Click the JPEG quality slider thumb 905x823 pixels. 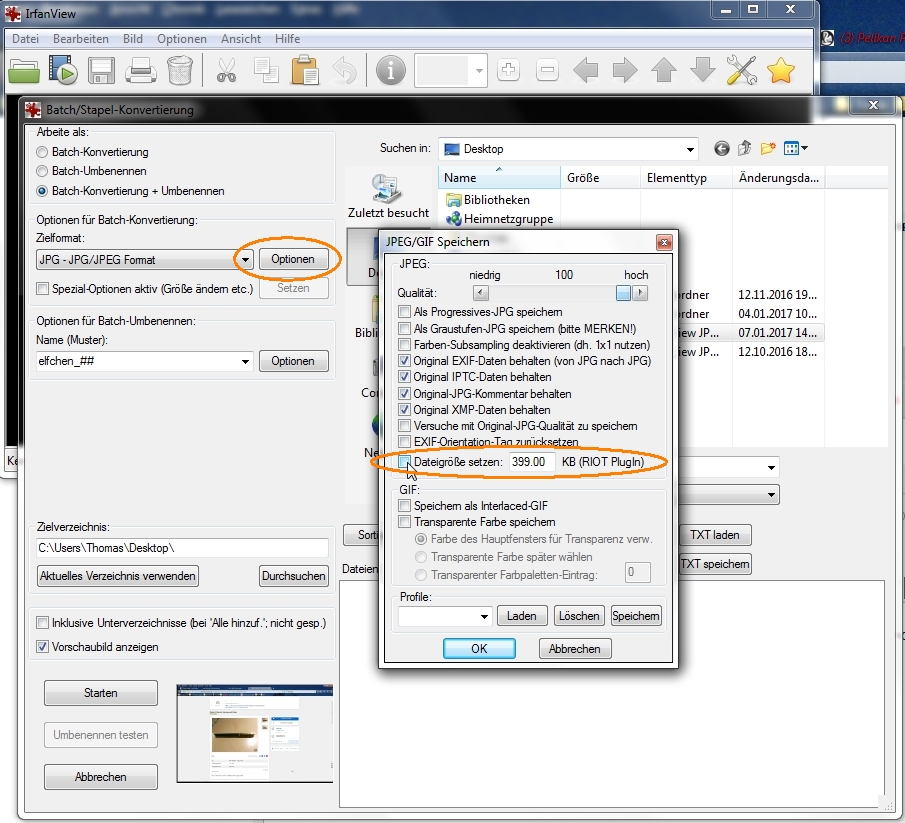[623, 293]
